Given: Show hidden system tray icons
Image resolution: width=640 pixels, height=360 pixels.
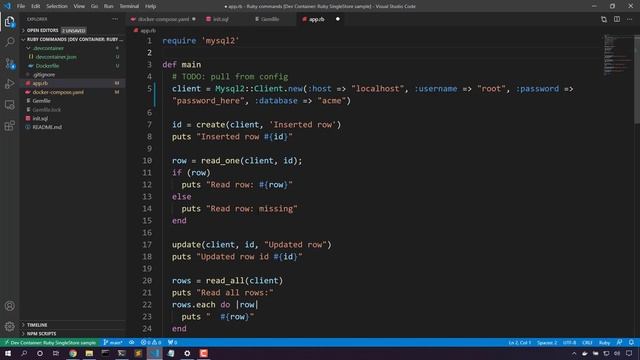Looking at the screenshot, I should (x=574, y=353).
